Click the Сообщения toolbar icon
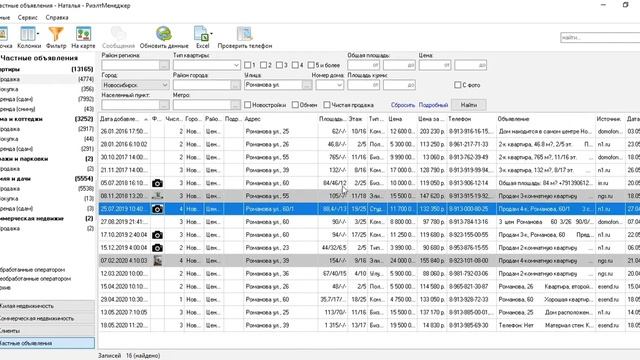This screenshot has width=640, height=360. coord(118,37)
